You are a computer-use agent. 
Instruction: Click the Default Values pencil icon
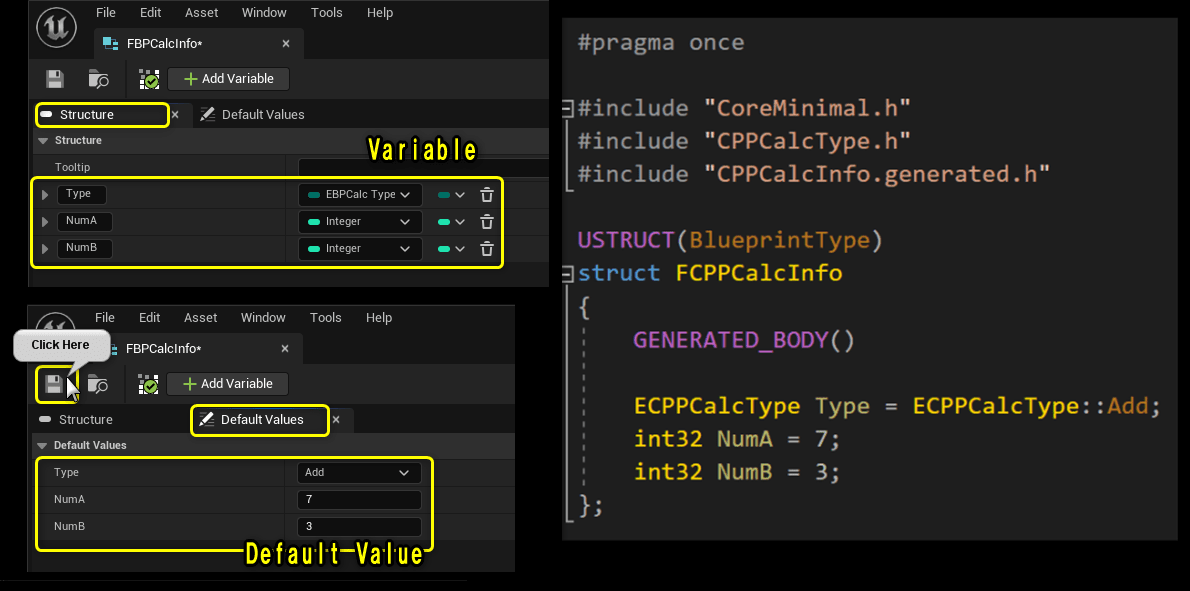tap(207, 419)
